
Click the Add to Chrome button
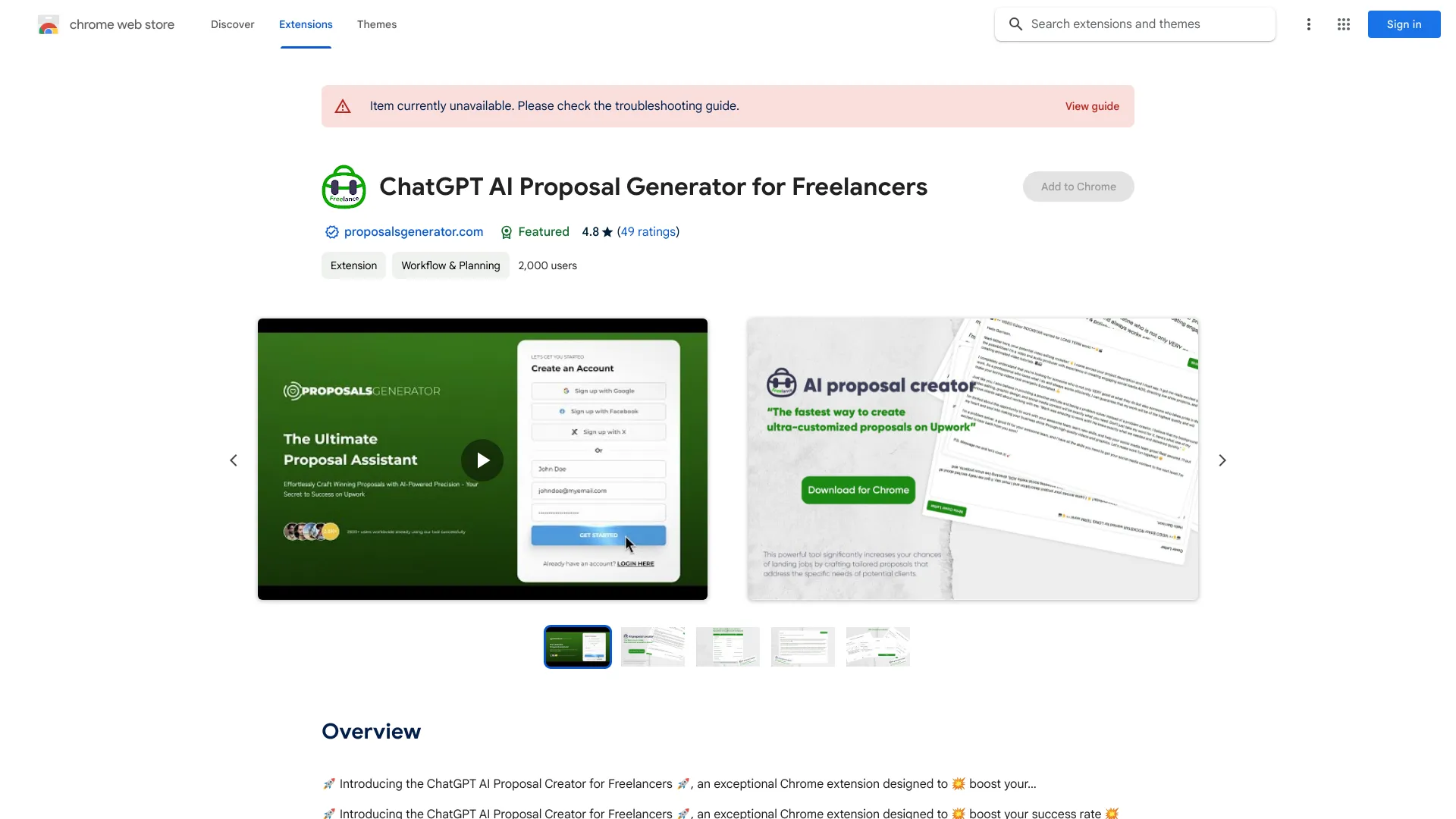(x=1078, y=186)
